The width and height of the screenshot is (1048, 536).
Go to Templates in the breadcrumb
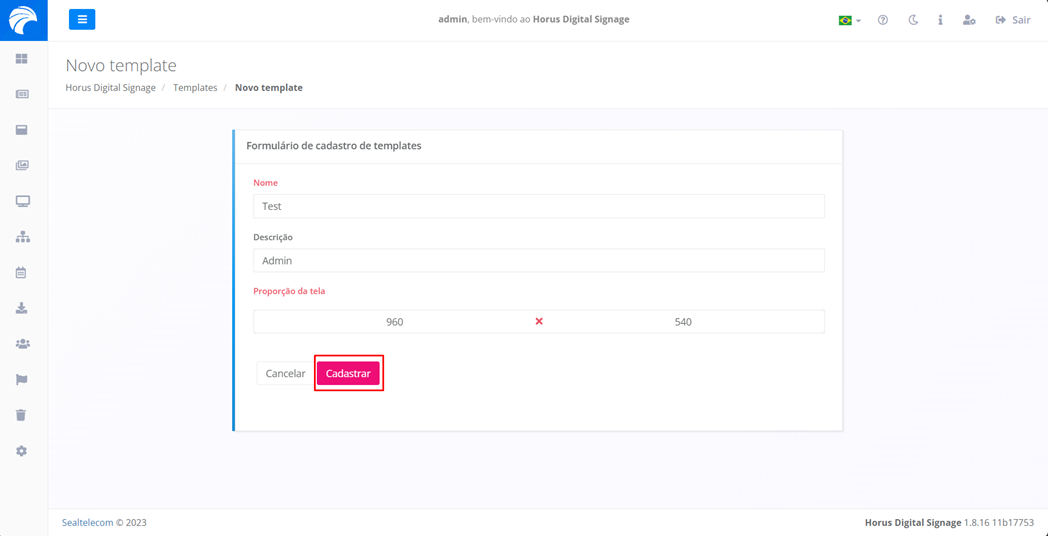(x=195, y=88)
